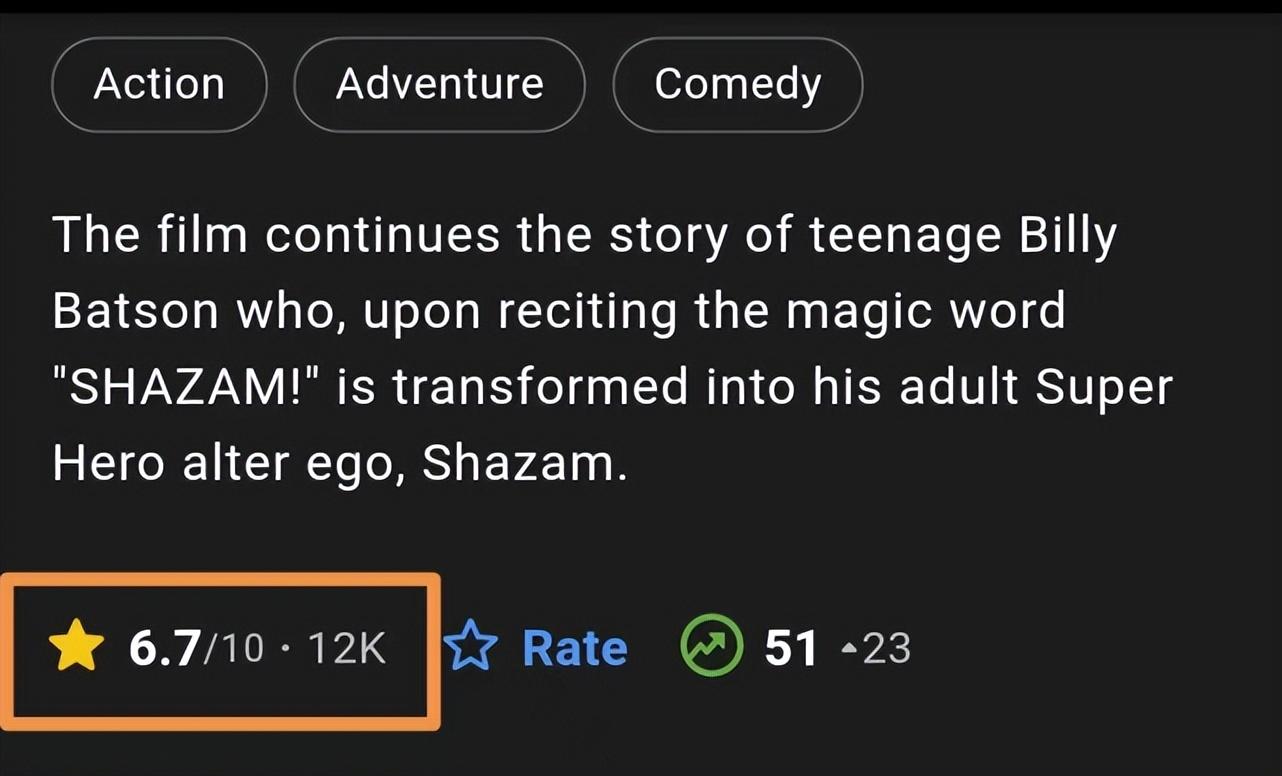Click the 12K vote count
The image size is (1282, 776).
(346, 648)
